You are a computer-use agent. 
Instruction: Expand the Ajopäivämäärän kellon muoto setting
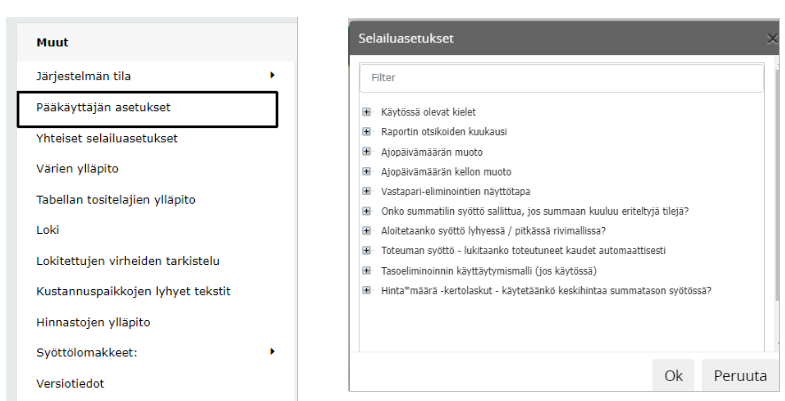point(367,172)
